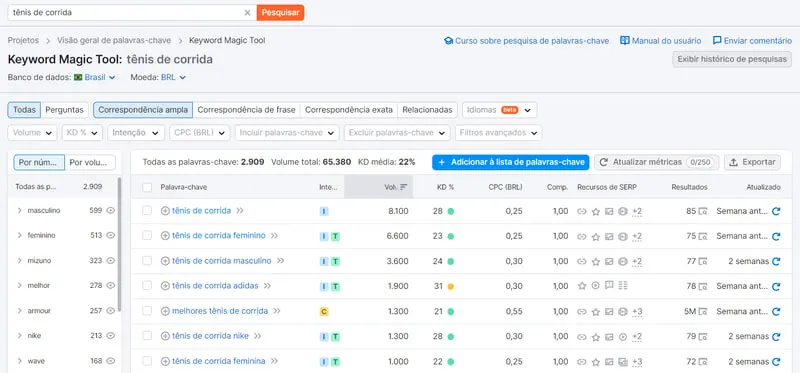Viewport: 800px width, 373px height.
Task: Clear the search field with the X icon
Action: pyautogui.click(x=247, y=13)
